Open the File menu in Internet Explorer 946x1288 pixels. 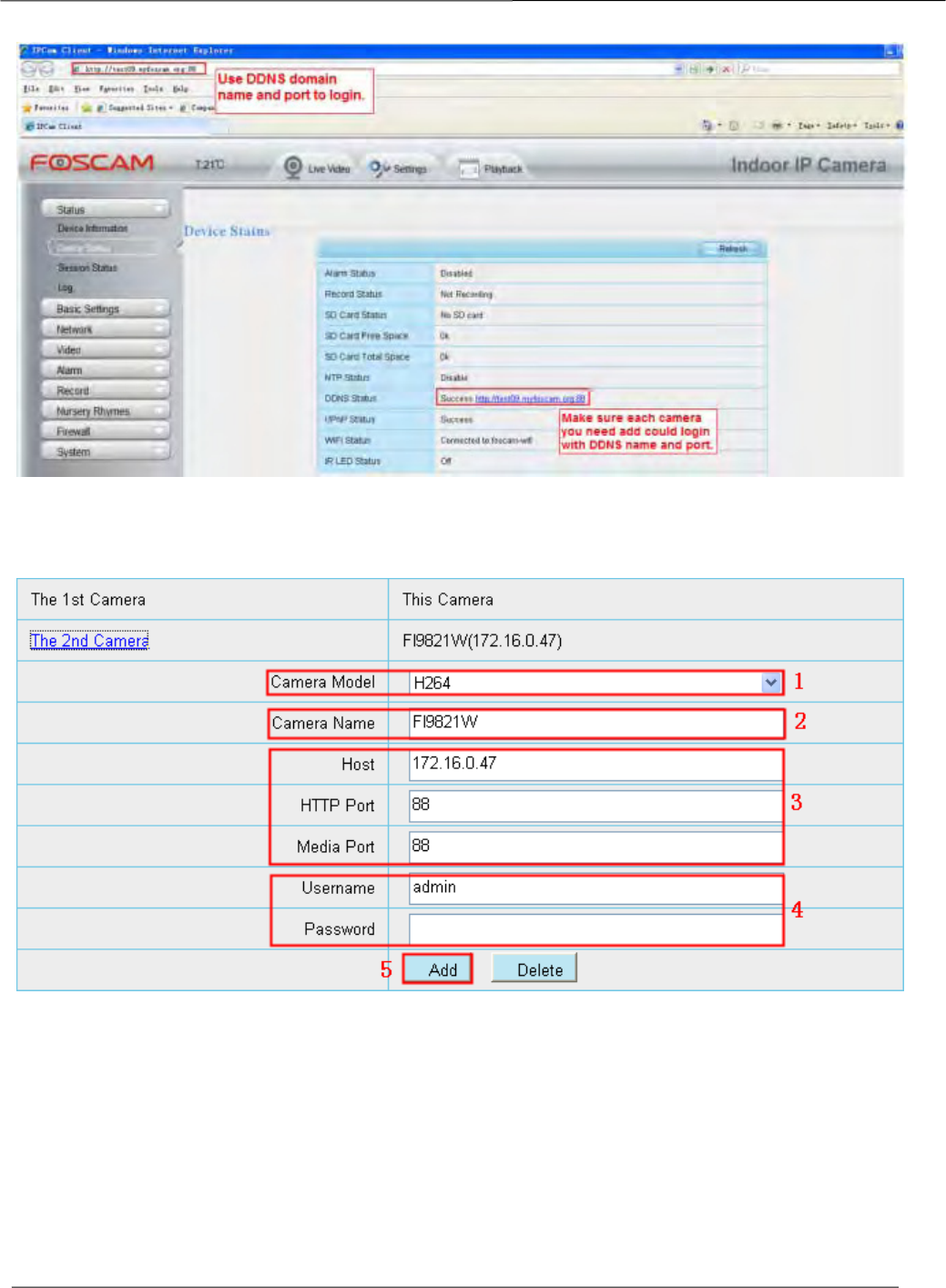(31, 88)
